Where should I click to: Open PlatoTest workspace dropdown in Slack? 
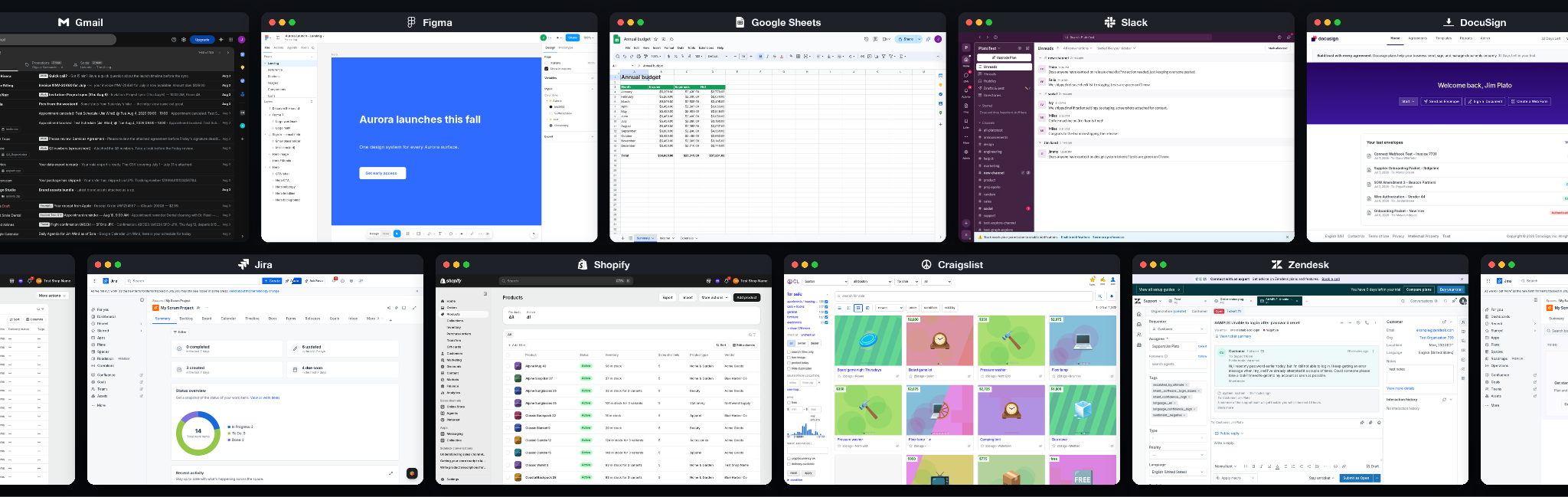(x=989, y=48)
